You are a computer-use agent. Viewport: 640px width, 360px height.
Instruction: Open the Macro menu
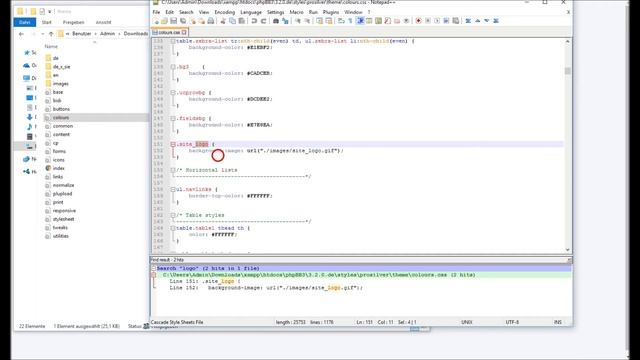coord(296,12)
